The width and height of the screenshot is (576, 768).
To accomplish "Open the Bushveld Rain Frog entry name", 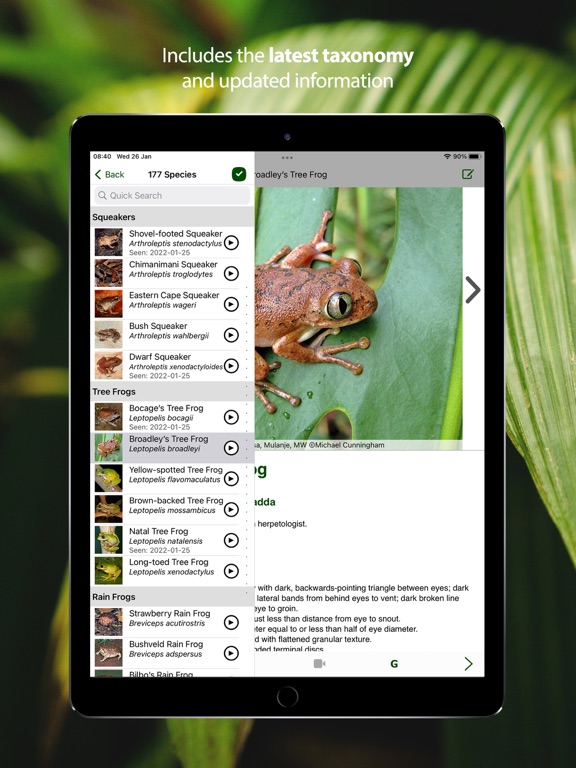I will 166,644.
